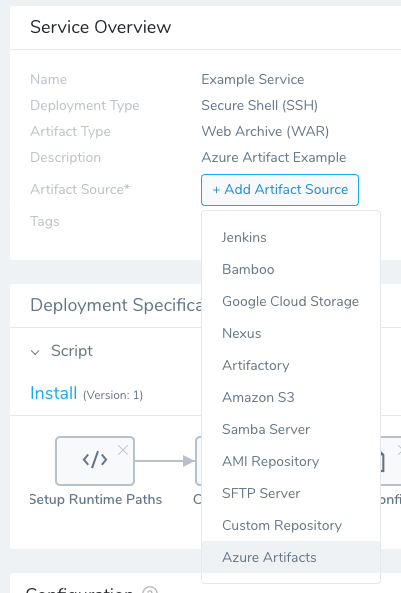401x593 pixels.
Task: Open the Install command link
Action: 54,393
